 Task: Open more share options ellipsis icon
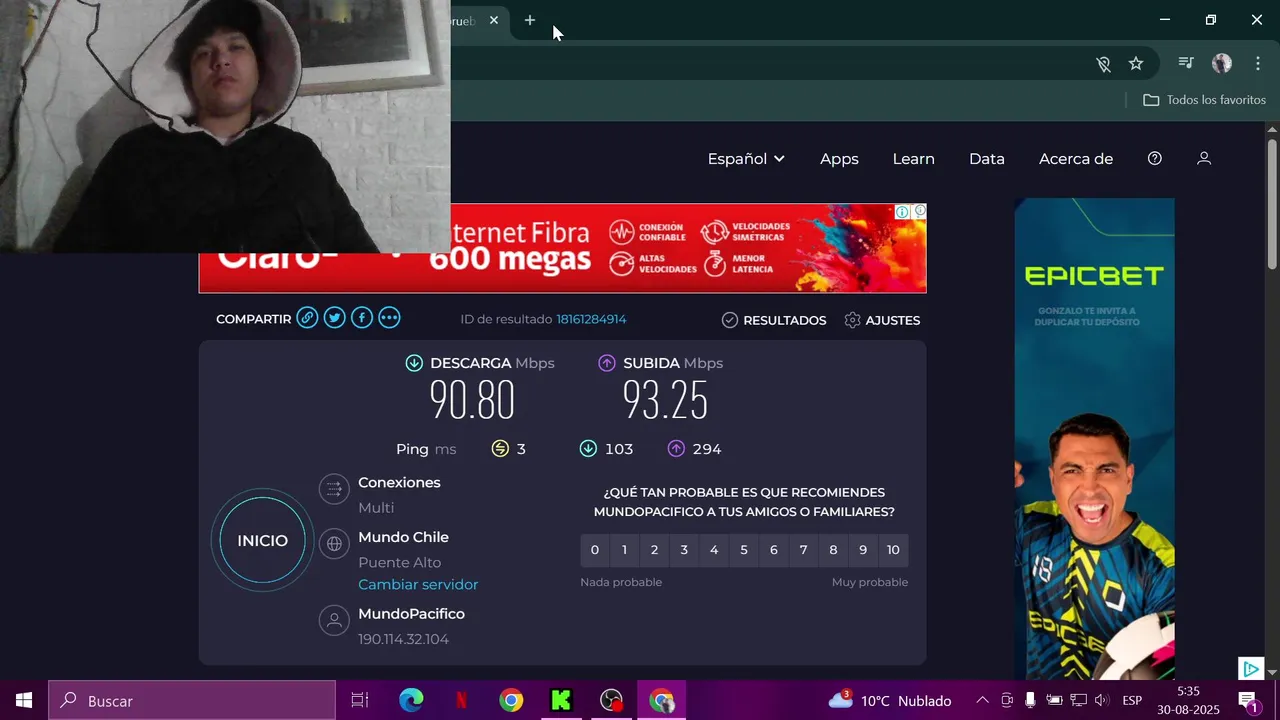(389, 318)
